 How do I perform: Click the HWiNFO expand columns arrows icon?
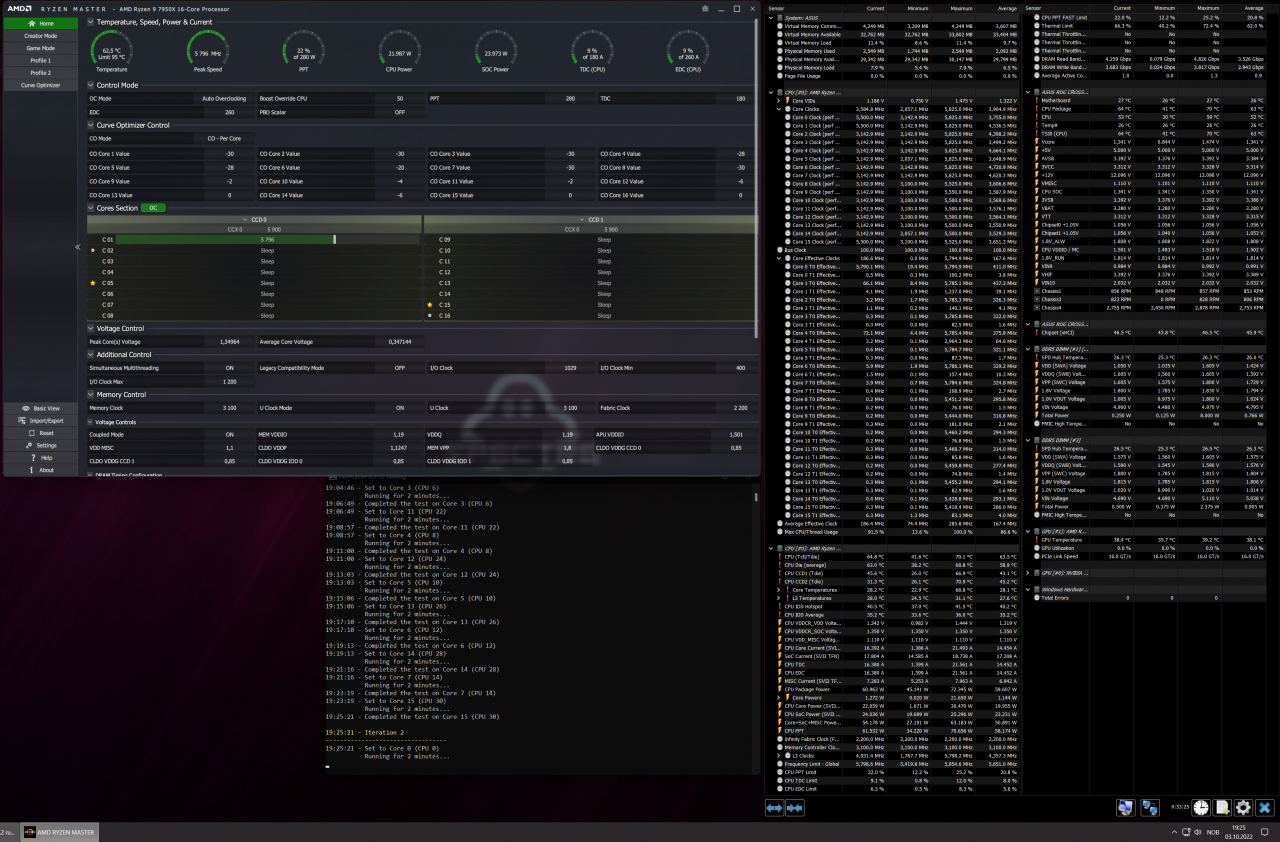[x=774, y=807]
